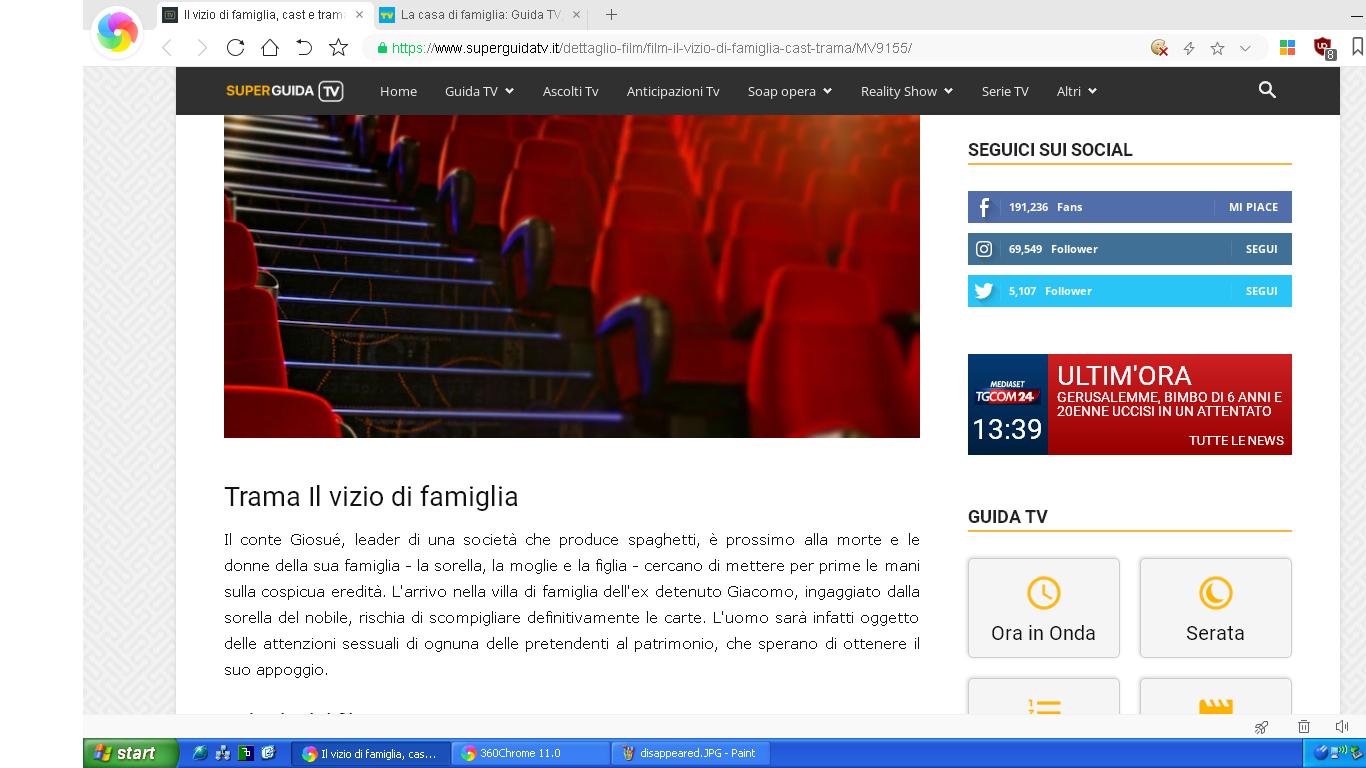Open Anticipazioni Tv navigation item

click(x=673, y=91)
